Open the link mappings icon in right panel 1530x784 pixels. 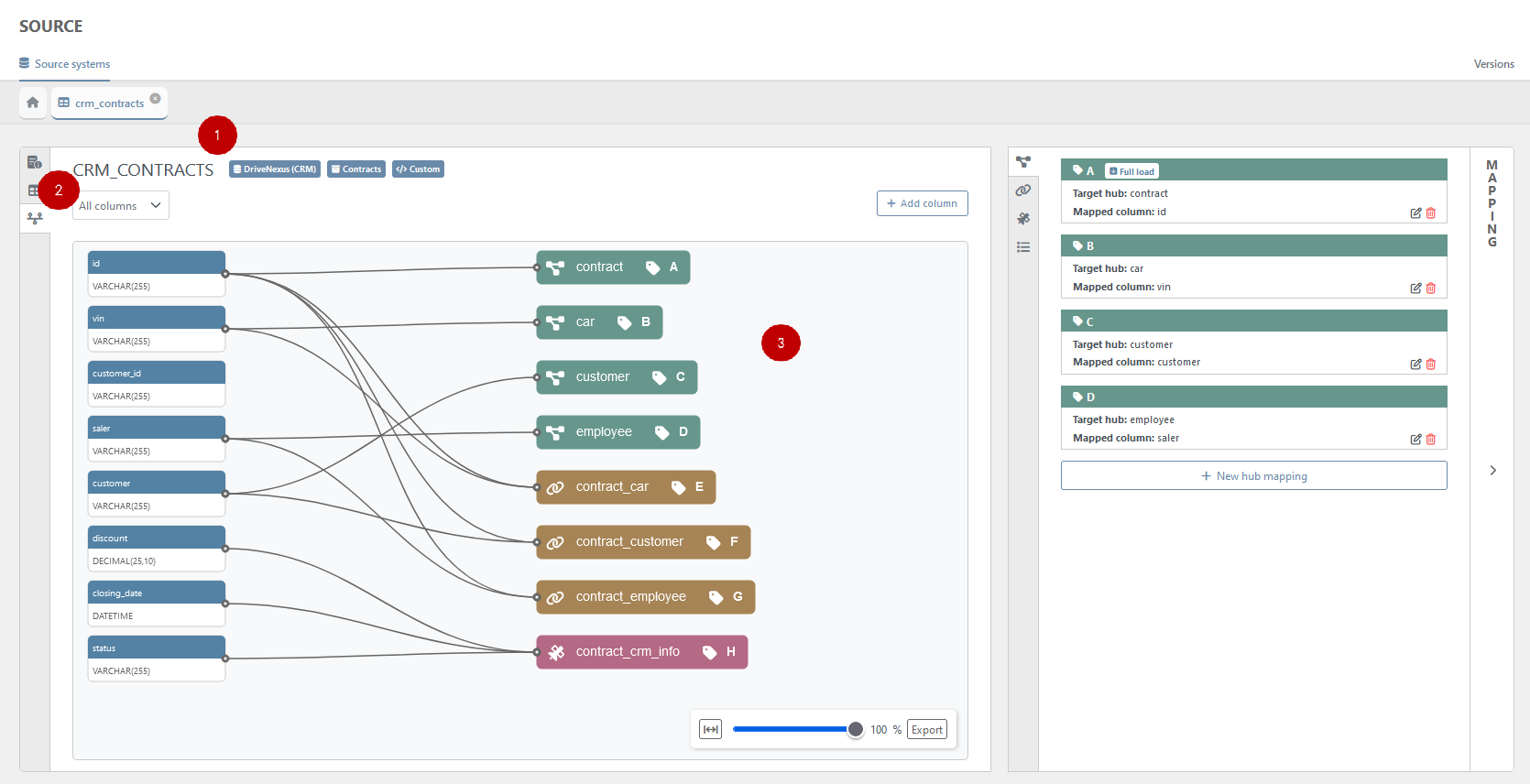pos(1023,191)
